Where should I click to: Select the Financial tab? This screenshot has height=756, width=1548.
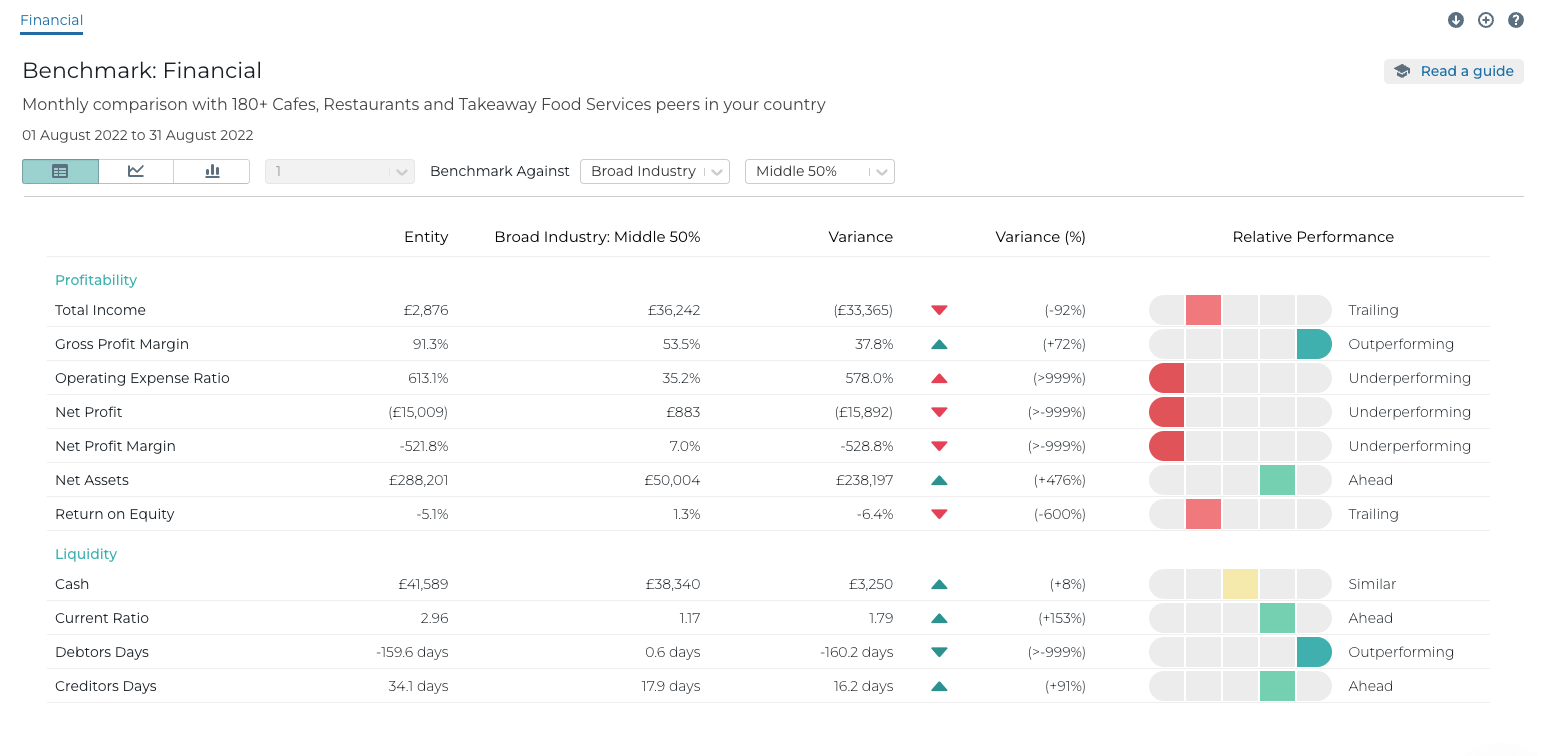(x=51, y=20)
